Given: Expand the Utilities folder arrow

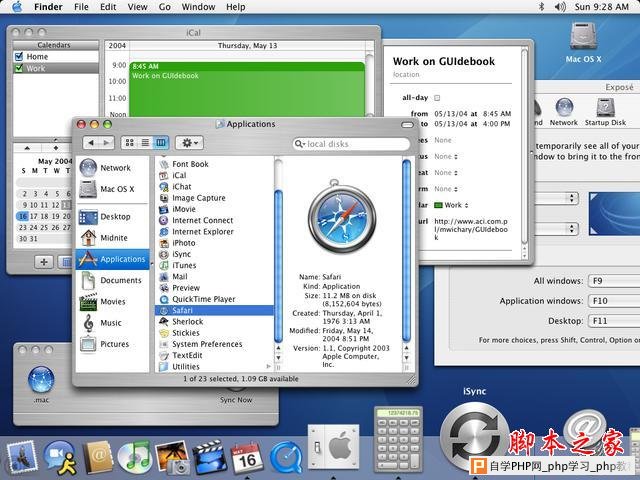Looking at the screenshot, I should pos(268,366).
